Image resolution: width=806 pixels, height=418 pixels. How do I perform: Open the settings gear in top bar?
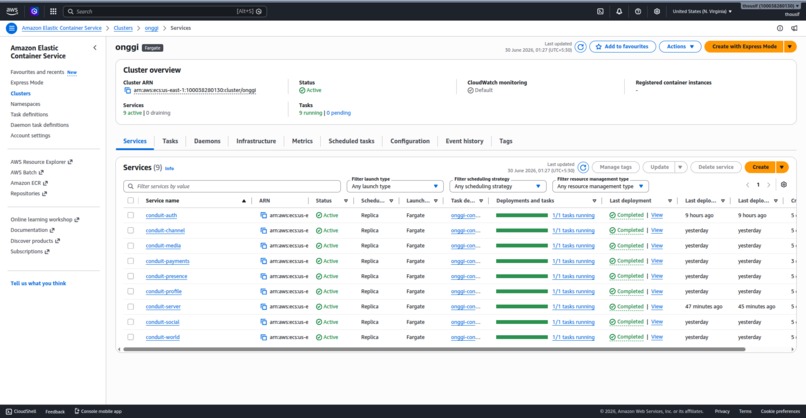click(x=656, y=11)
